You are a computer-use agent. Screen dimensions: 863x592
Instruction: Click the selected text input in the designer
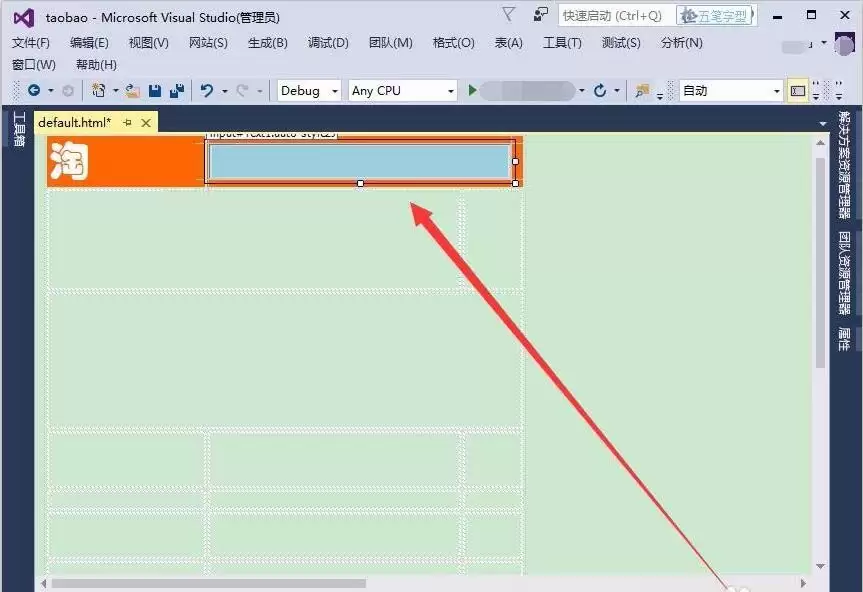tap(360, 160)
